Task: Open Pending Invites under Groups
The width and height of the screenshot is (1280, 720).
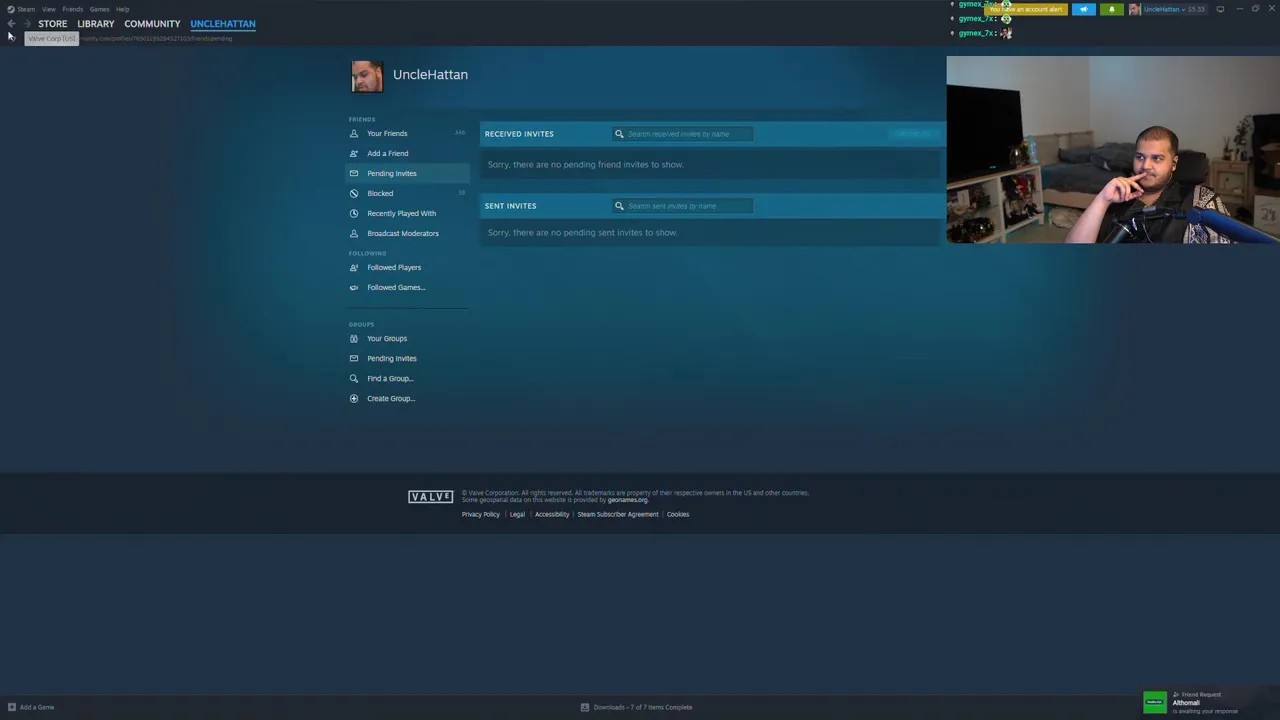Action: click(x=392, y=358)
